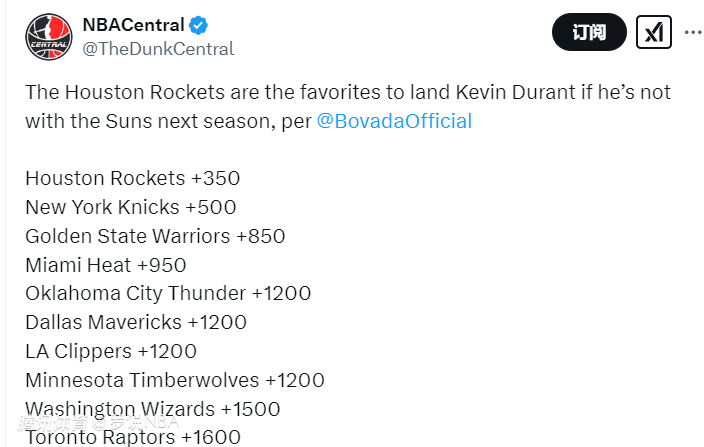Screen dimensions: 704x447
Task: Click the Houston Rockets +350 line
Action: click(x=132, y=178)
